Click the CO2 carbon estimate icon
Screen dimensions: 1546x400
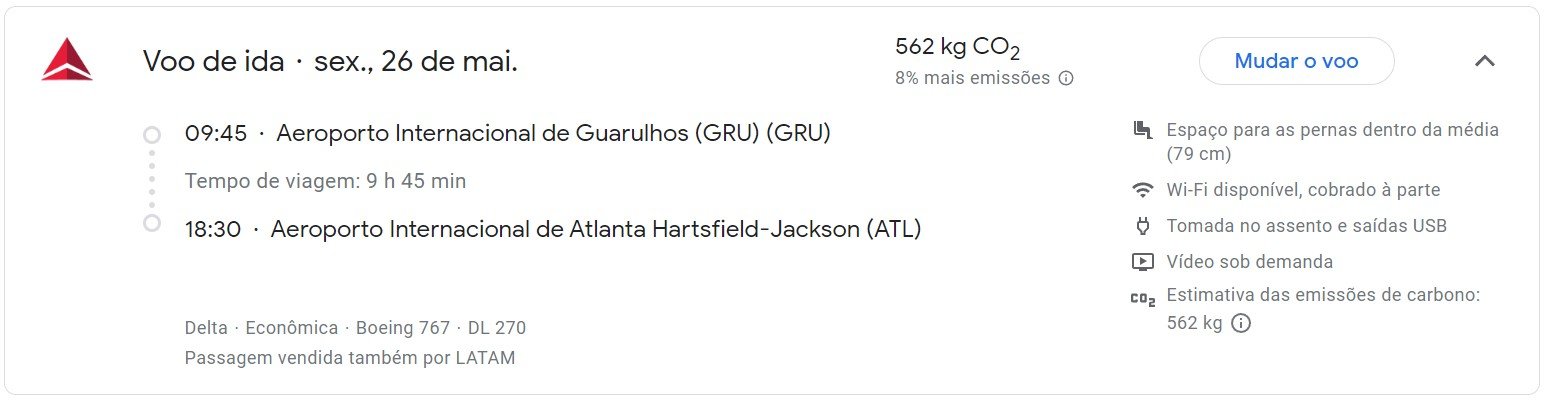[1142, 298]
